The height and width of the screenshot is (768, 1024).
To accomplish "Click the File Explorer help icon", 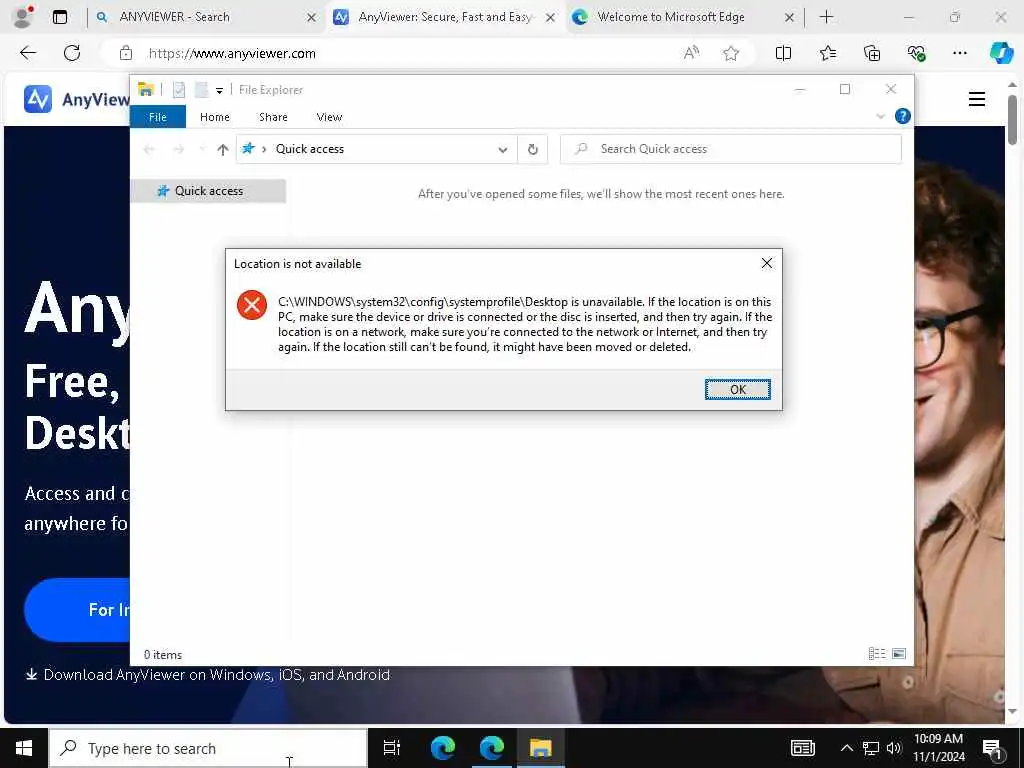I will [x=903, y=116].
